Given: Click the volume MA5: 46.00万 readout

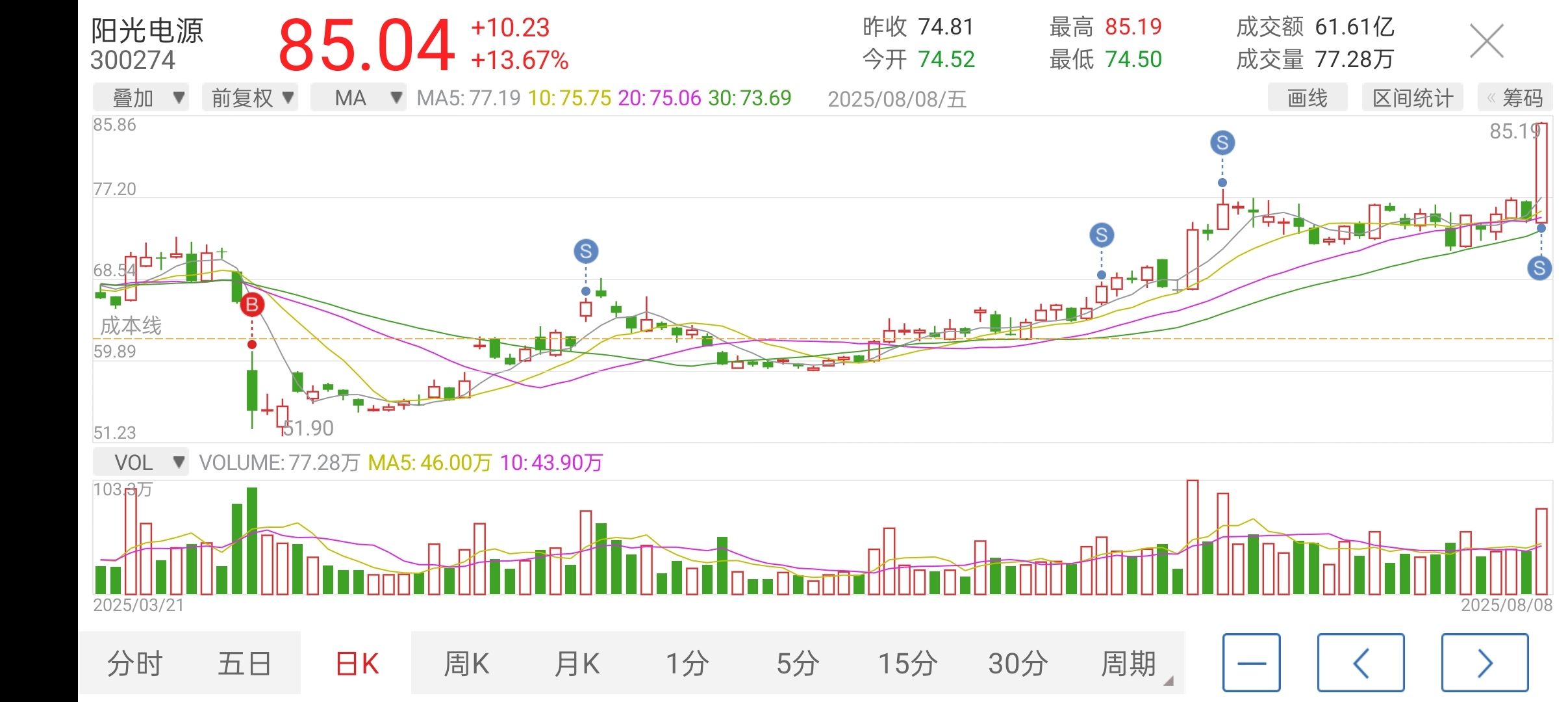Looking at the screenshot, I should (429, 463).
